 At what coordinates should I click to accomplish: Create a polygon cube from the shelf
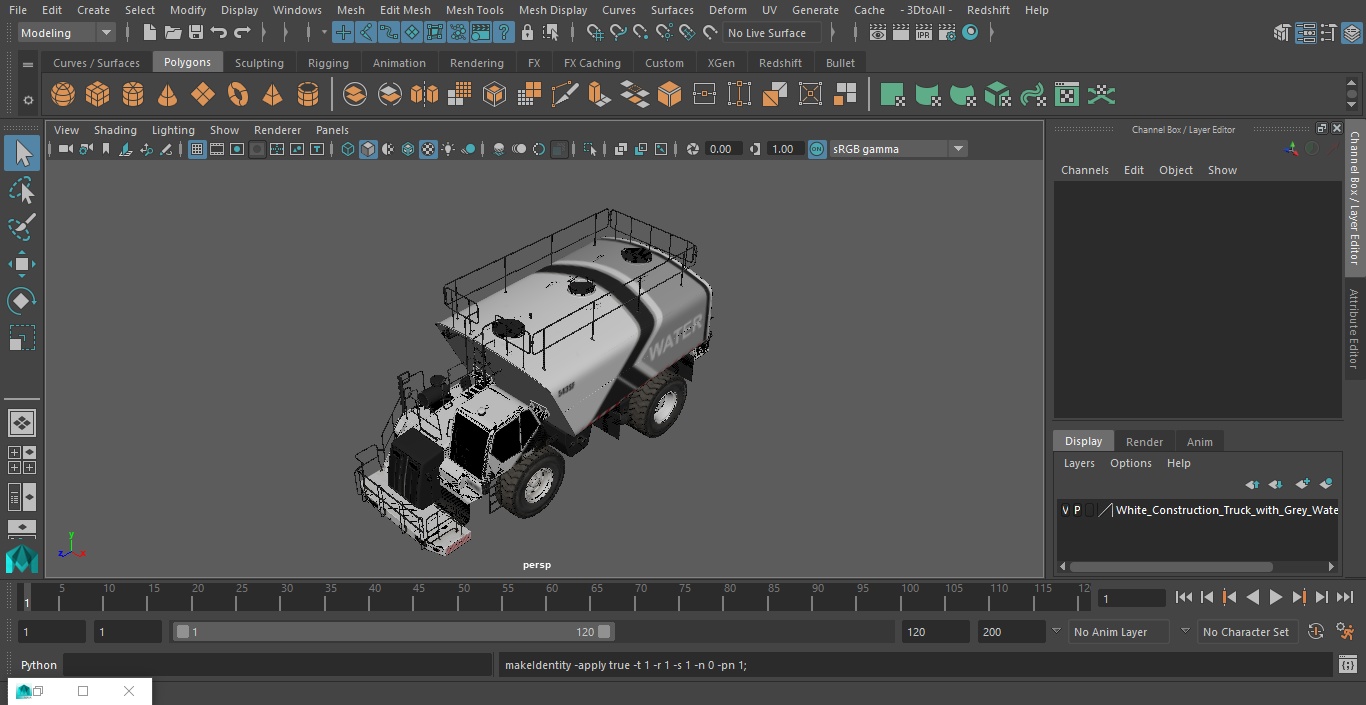[x=98, y=95]
